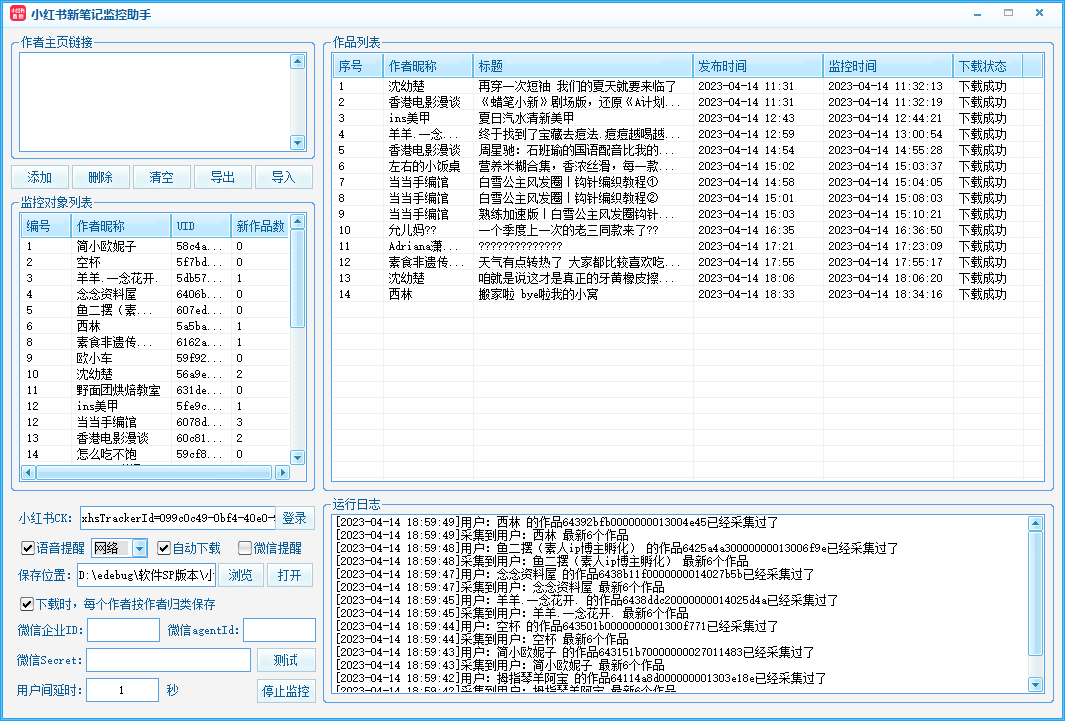1065x721 pixels.
Task: Select work titled 一个季度上一次的老三同款来了
Action: coord(687,230)
